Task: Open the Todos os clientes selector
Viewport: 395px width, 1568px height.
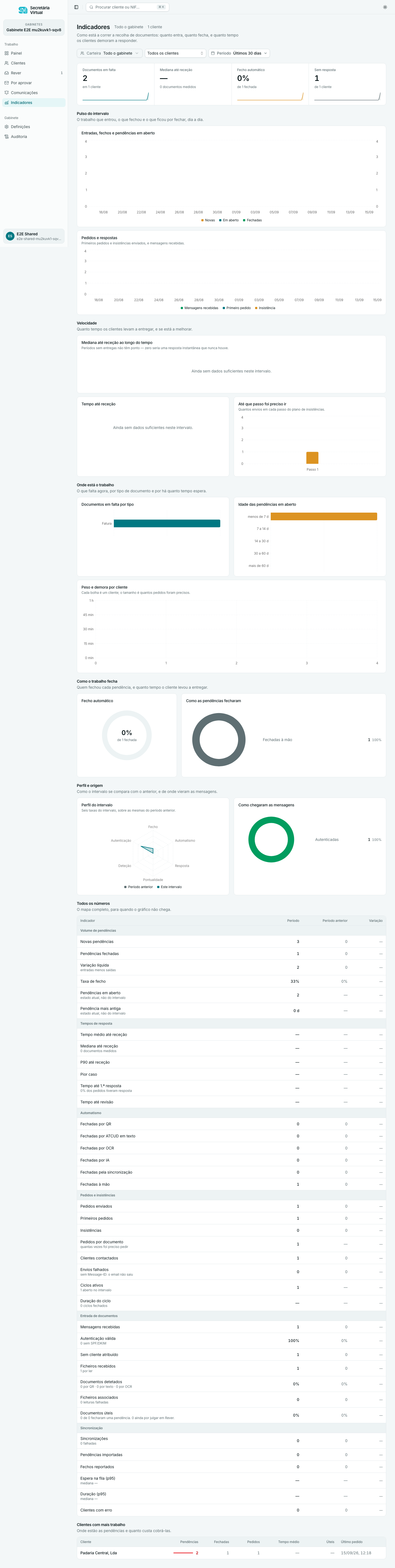Action: point(175,53)
